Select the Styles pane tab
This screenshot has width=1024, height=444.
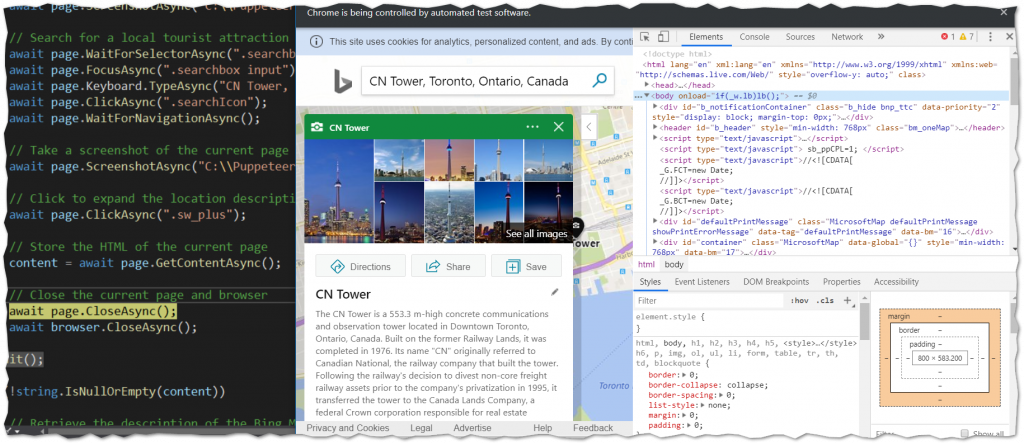pyautogui.click(x=650, y=282)
